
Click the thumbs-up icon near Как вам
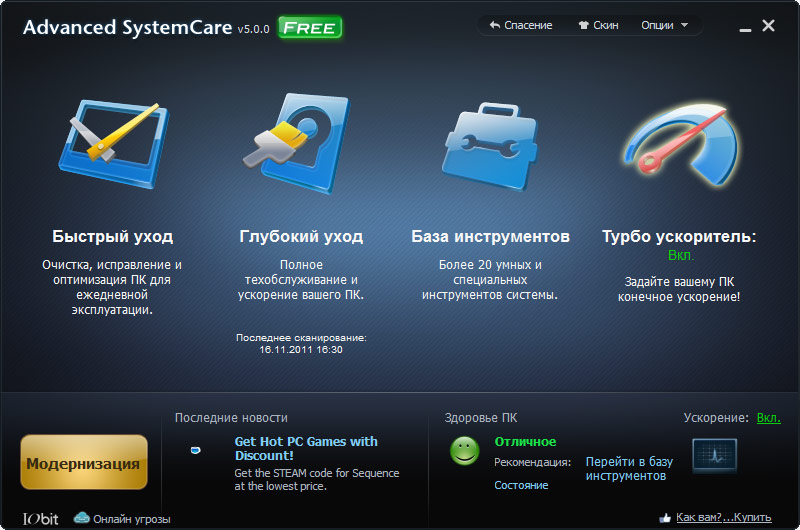tap(664, 518)
